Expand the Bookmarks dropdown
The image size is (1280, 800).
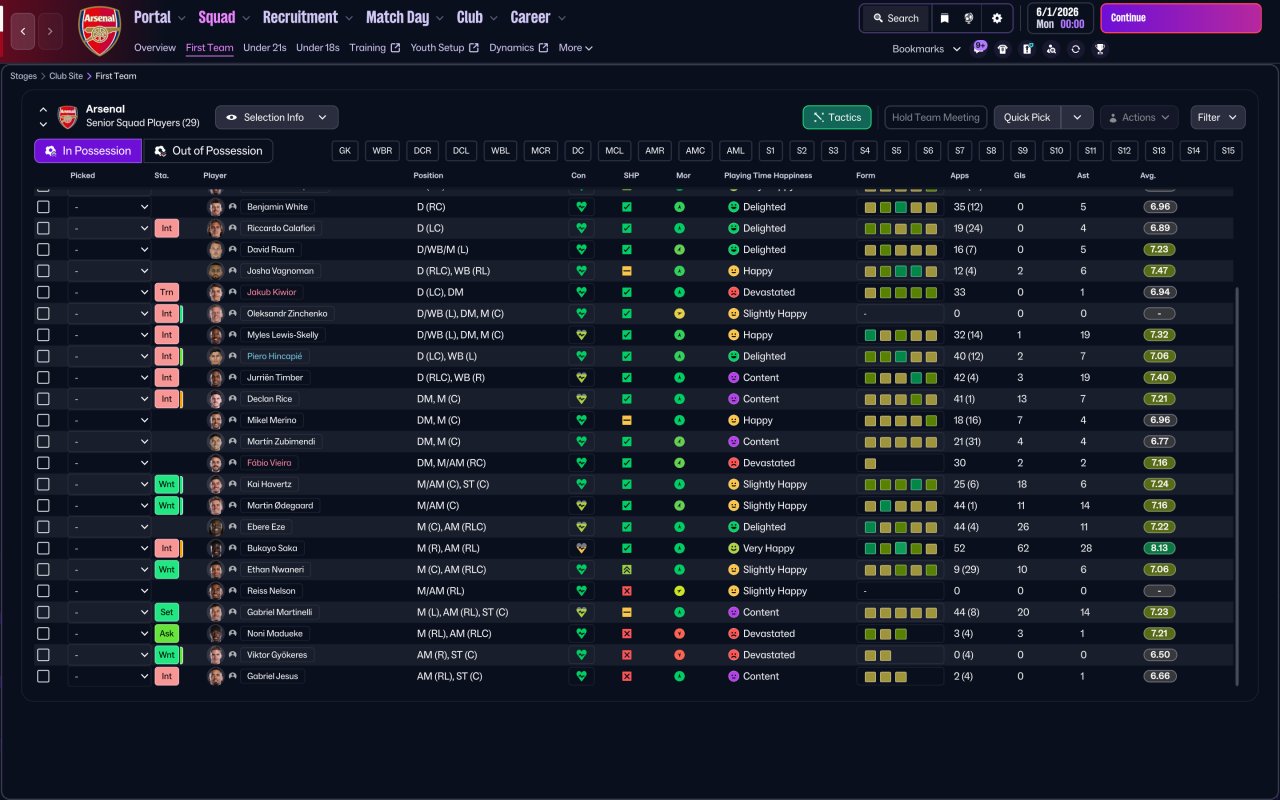927,49
